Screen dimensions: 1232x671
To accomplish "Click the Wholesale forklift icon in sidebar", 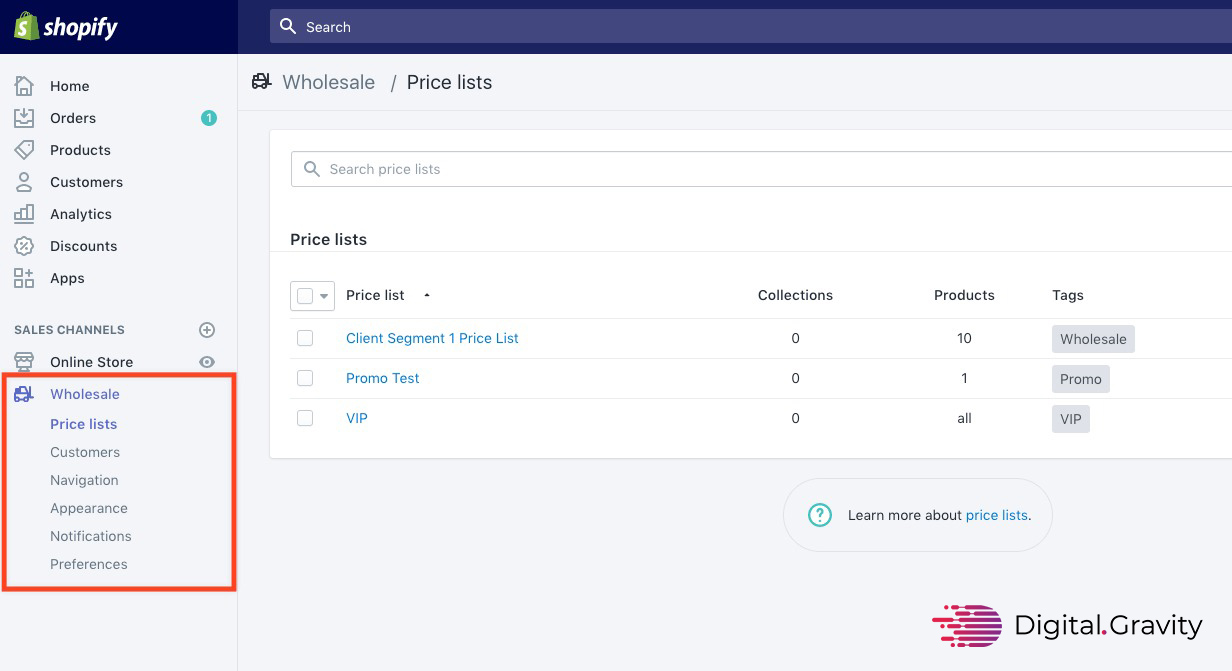I will [x=24, y=394].
